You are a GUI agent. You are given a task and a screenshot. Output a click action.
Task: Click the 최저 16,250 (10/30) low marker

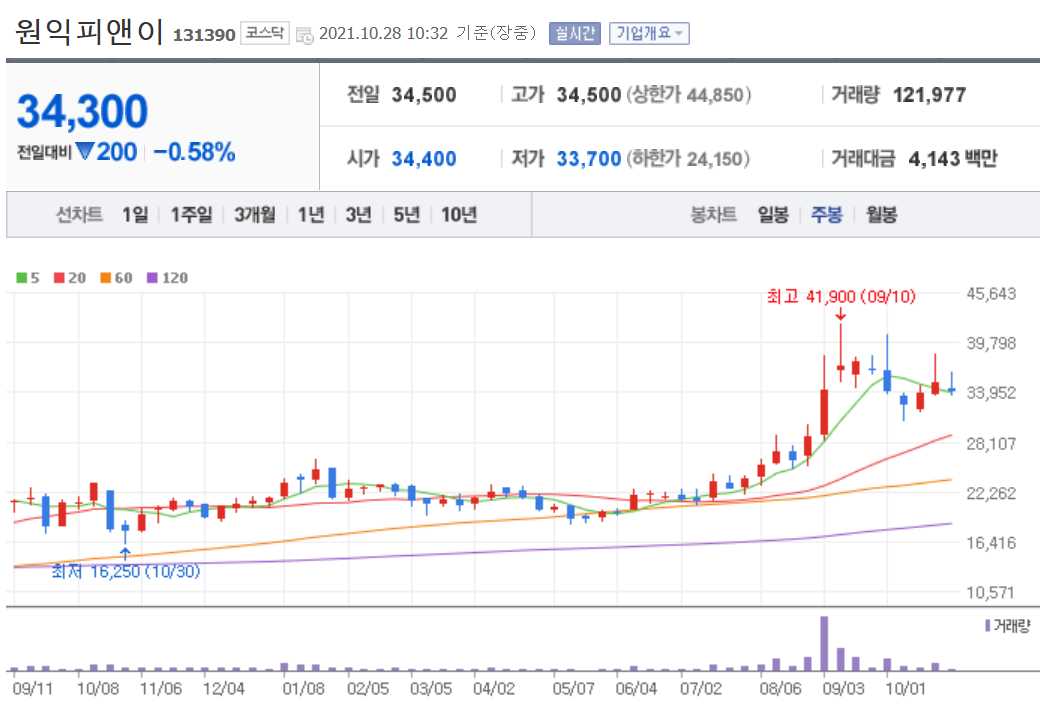coord(125,571)
